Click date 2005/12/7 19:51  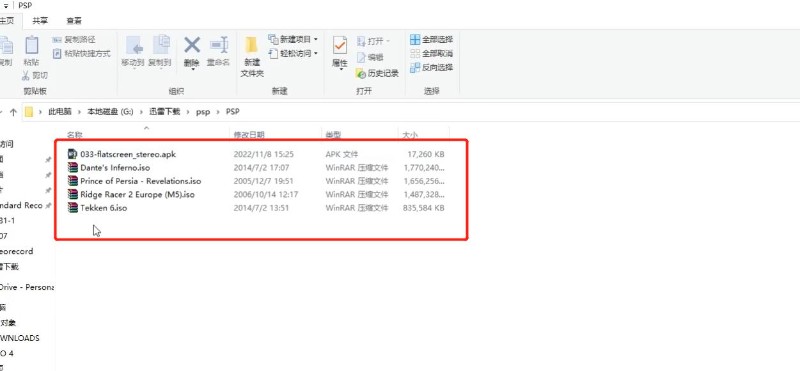tap(264, 181)
